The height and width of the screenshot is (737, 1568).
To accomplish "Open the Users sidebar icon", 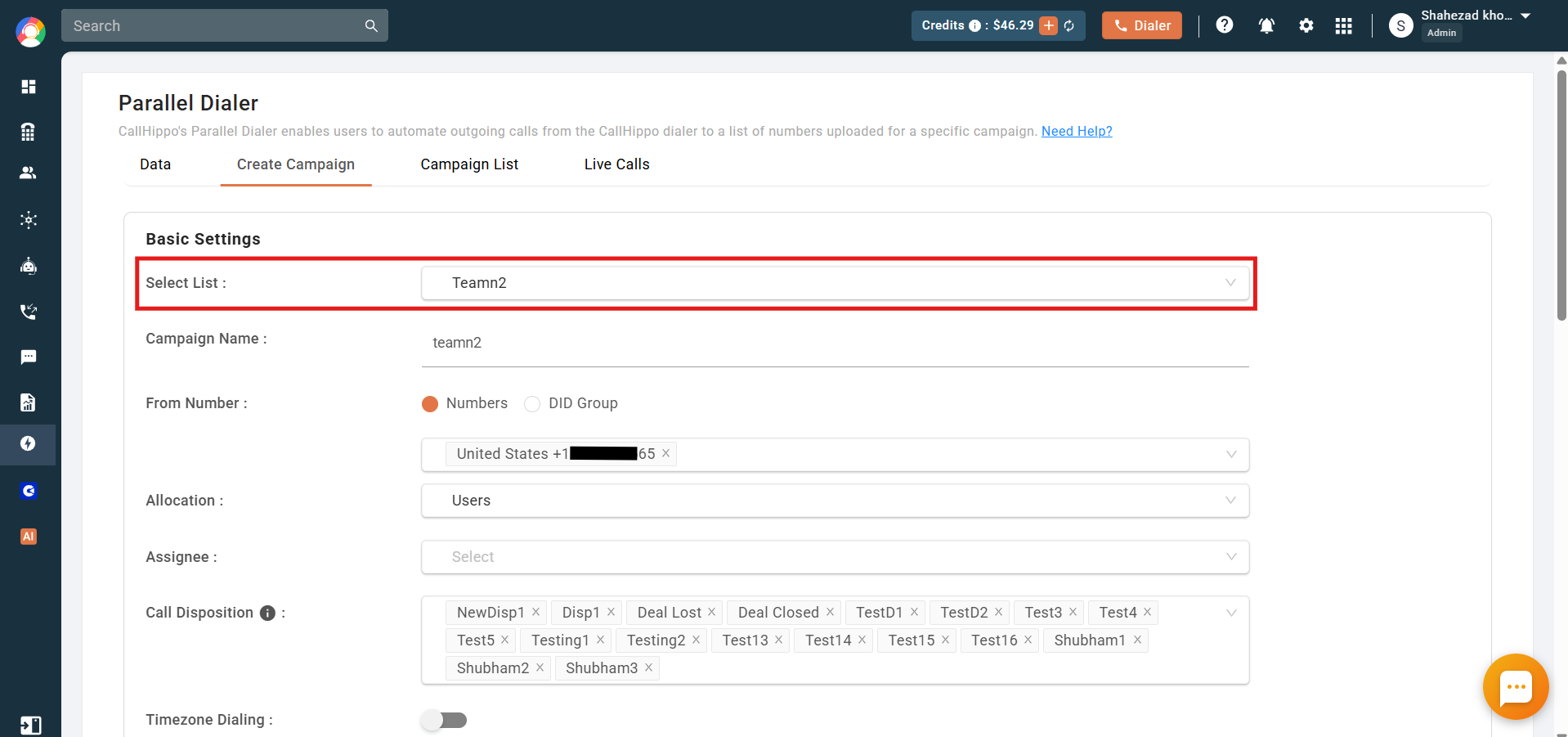I will tap(29, 173).
